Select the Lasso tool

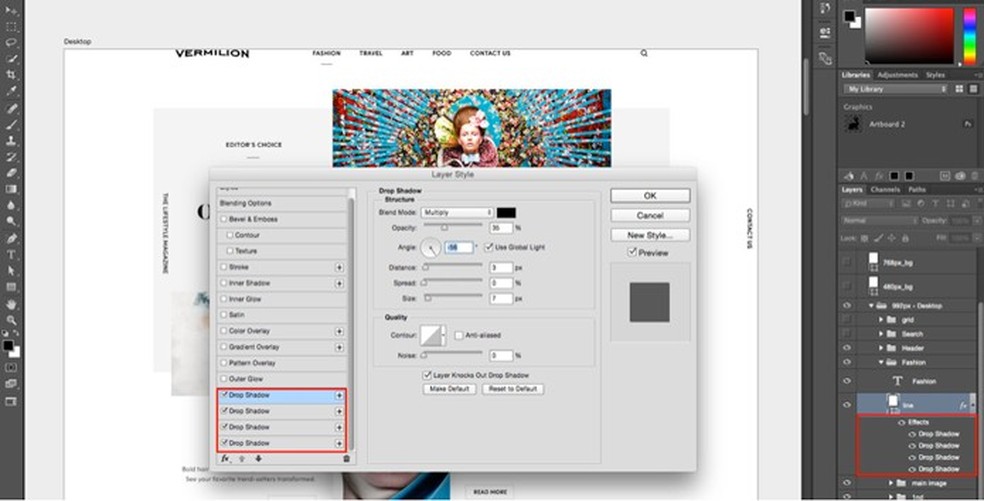11,43
